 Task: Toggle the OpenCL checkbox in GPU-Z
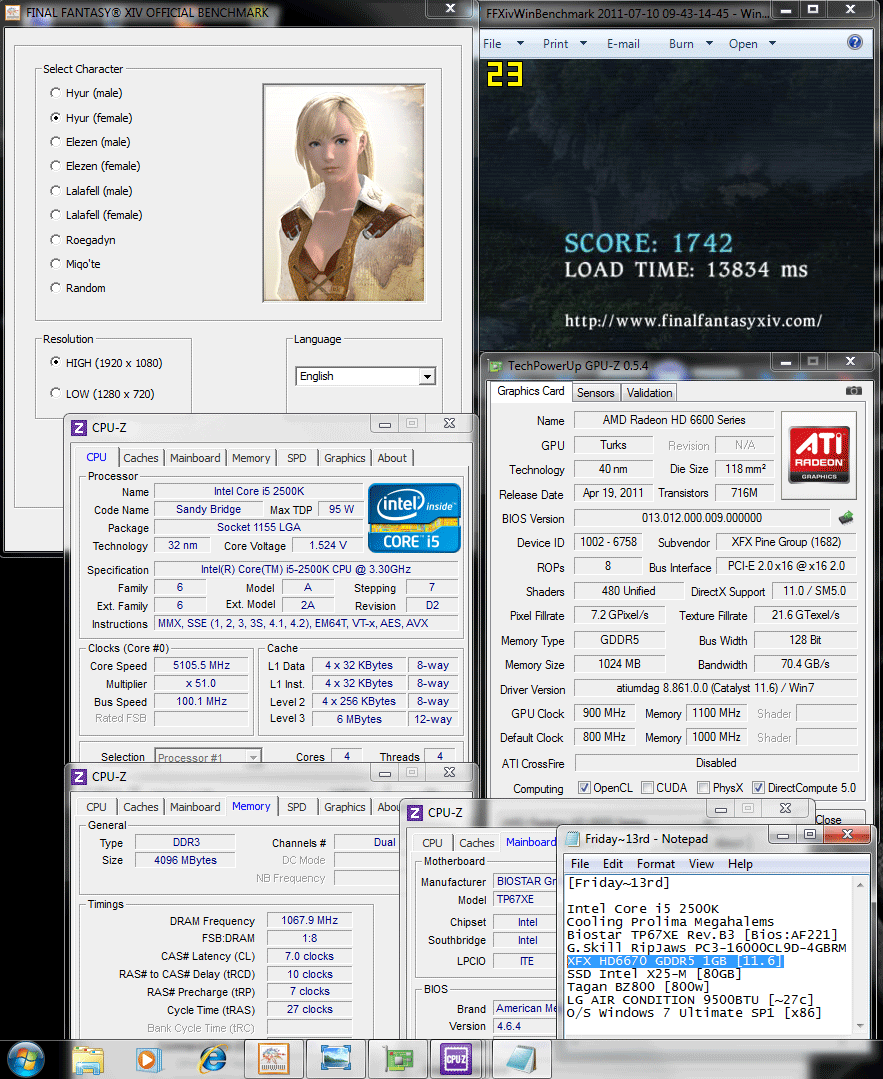point(584,787)
